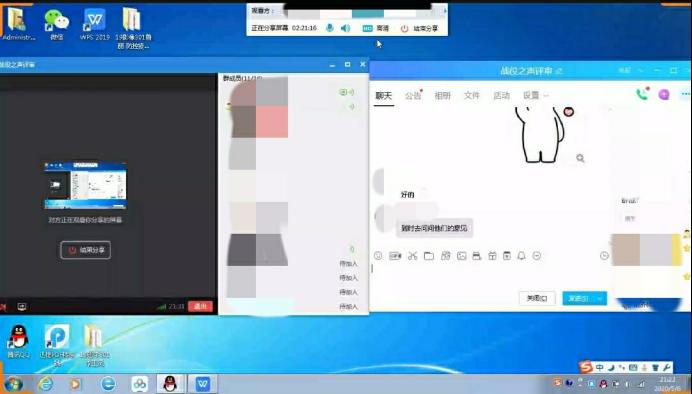692x394 pixels.
Task: Click the scissors screenshot tool icon
Action: 412,255
